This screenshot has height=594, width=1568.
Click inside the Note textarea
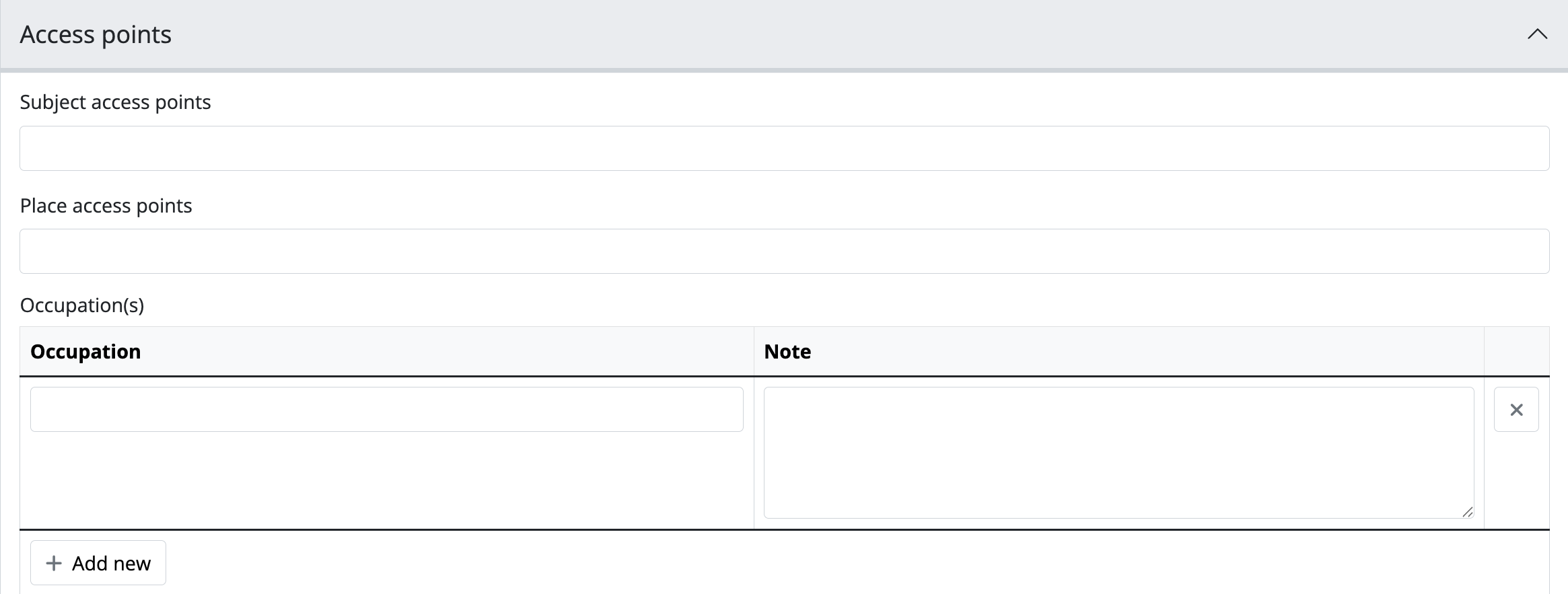[1118, 452]
